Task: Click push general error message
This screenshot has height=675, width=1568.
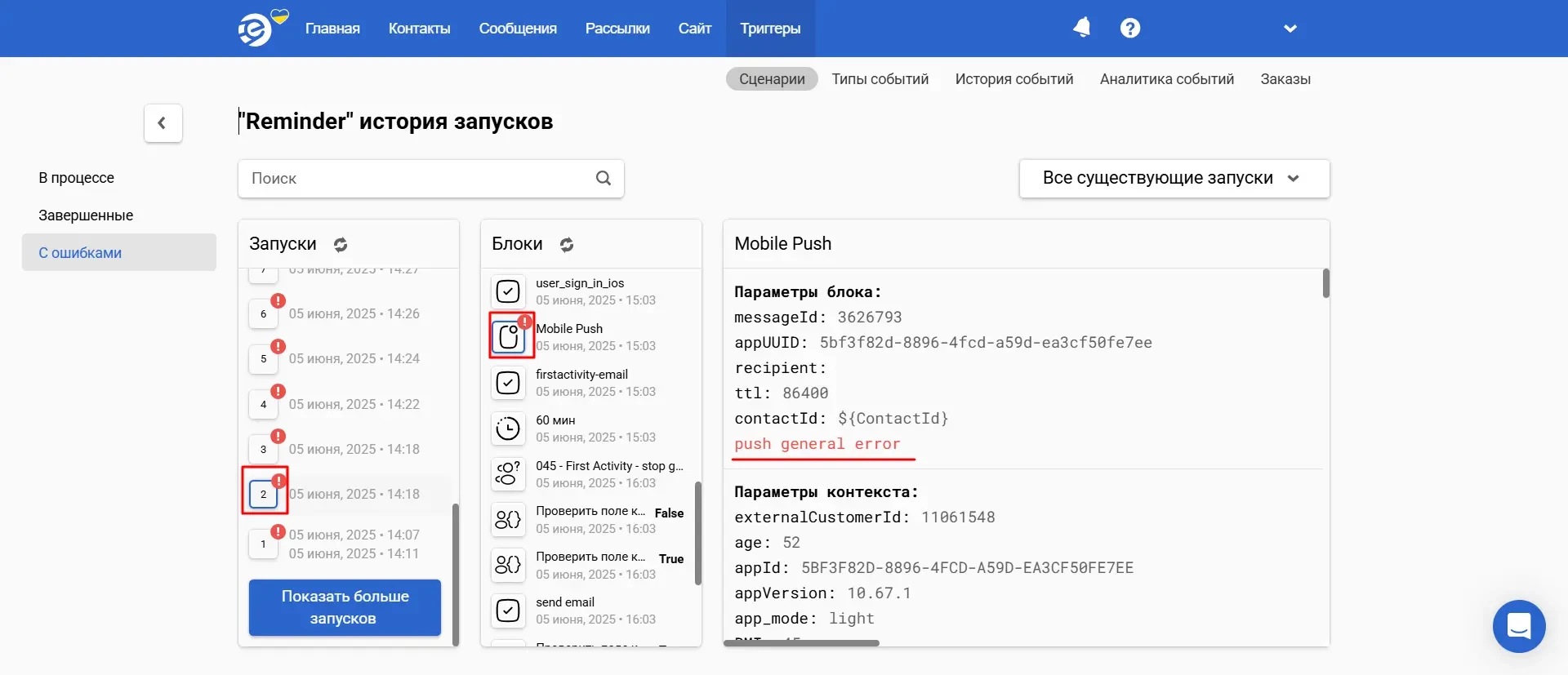Action: point(817,444)
